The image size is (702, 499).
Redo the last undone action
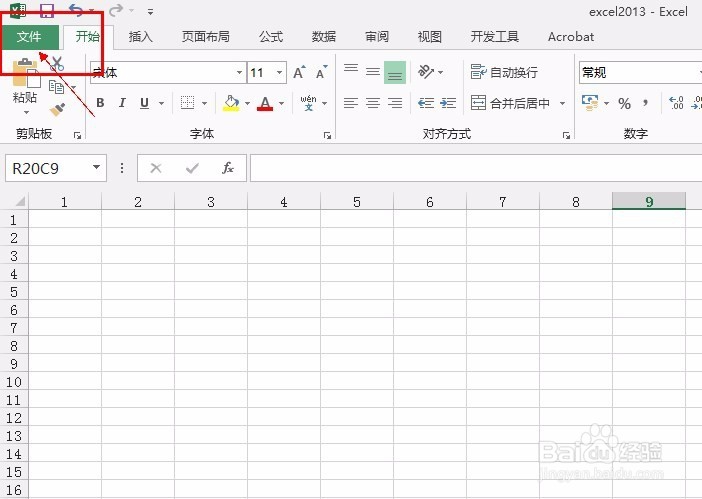point(116,10)
